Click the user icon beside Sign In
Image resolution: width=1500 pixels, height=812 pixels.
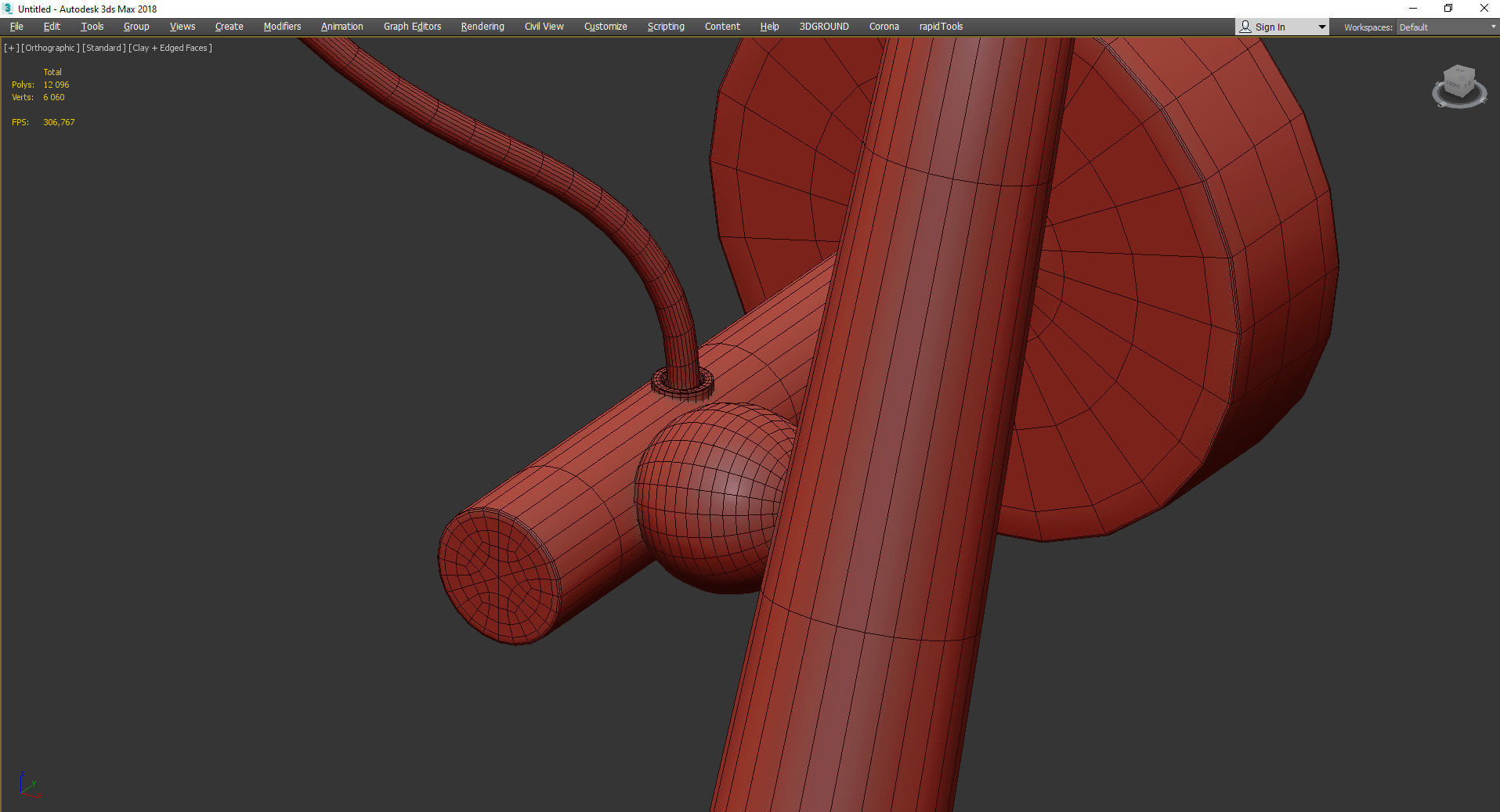[x=1245, y=27]
